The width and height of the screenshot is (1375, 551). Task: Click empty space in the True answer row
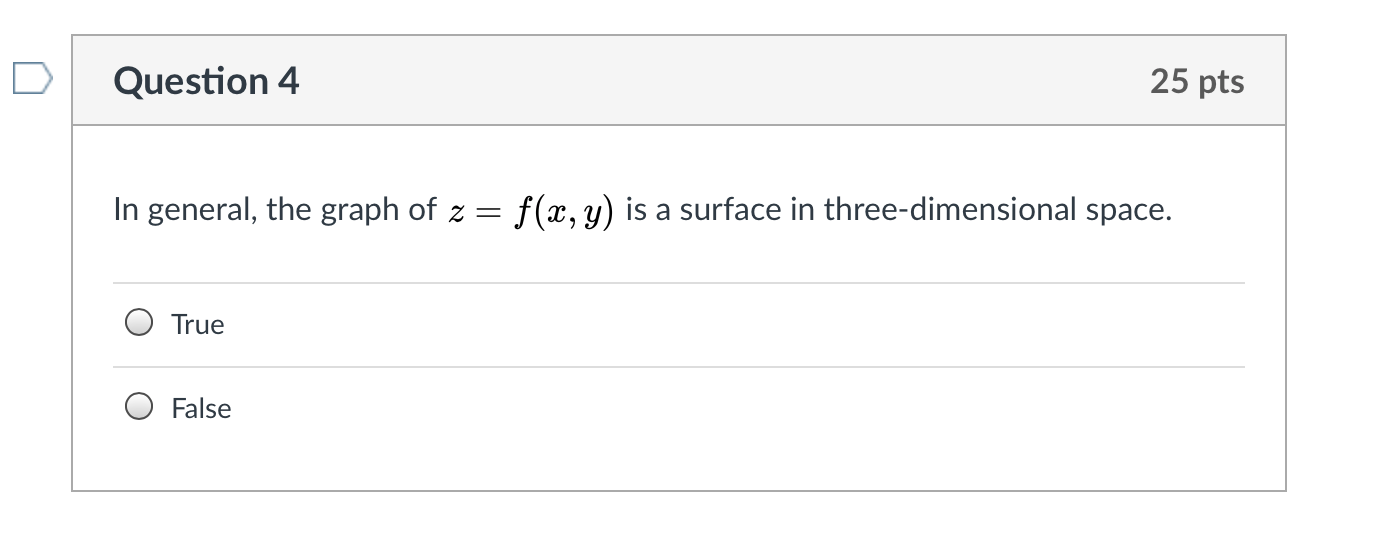coord(700,325)
